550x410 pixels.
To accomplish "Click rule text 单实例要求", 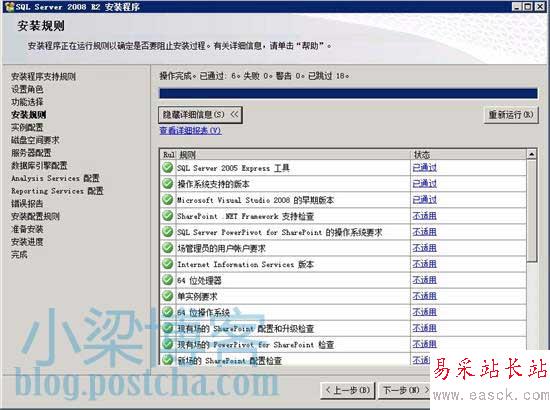I will (197, 296).
